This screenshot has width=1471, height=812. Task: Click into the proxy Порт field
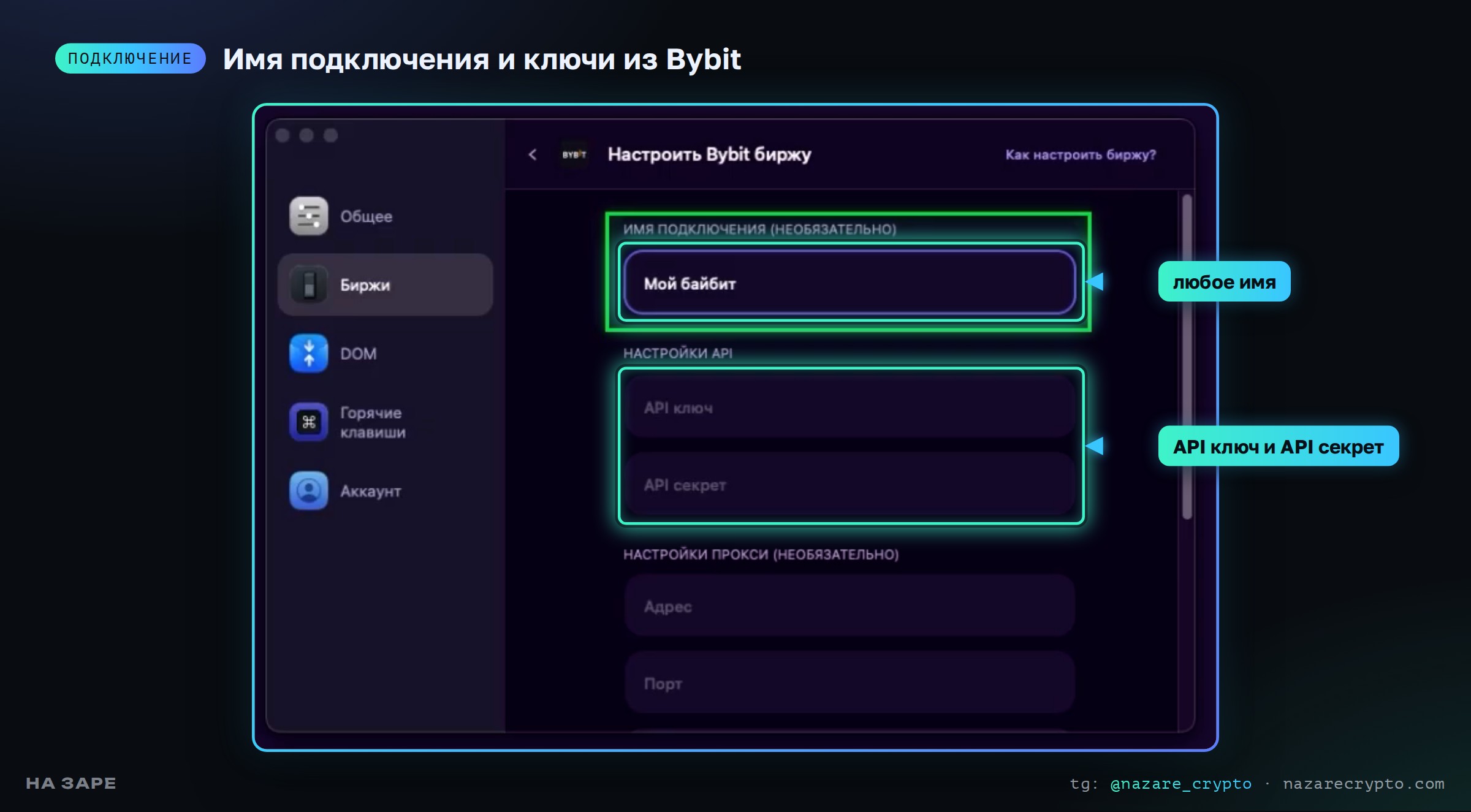click(x=850, y=683)
